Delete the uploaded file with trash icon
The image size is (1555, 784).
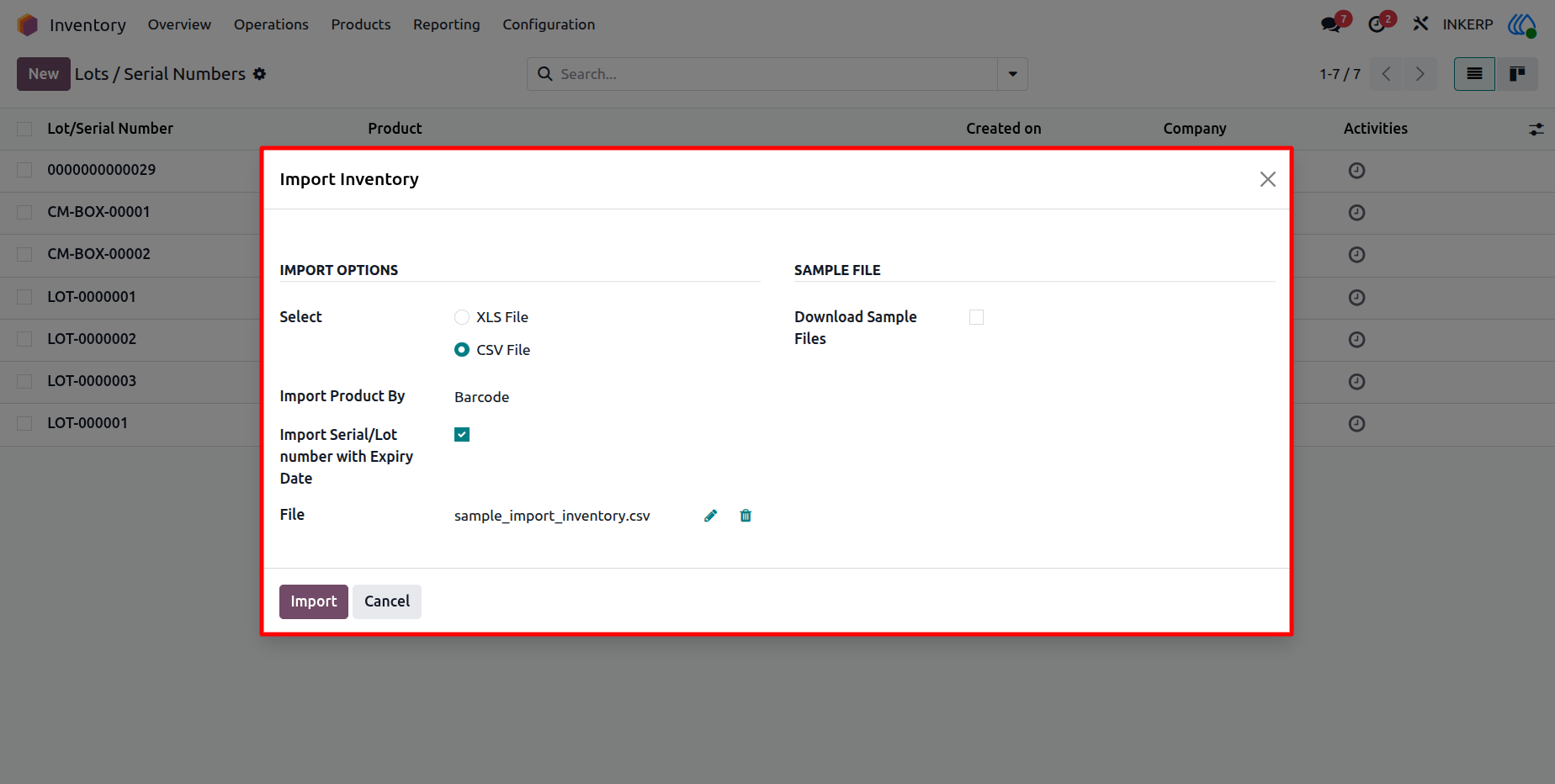pos(746,516)
